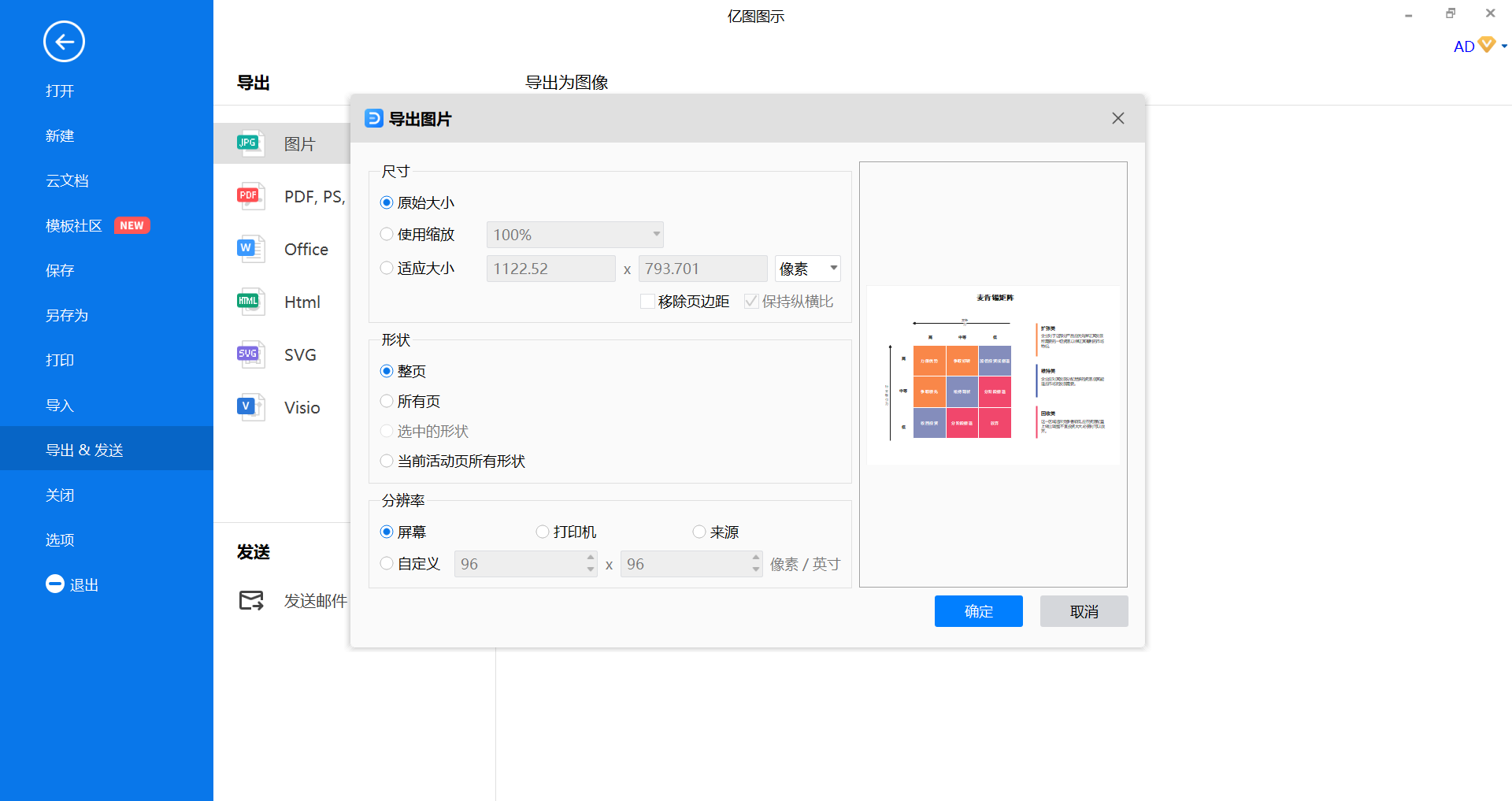Open the 像素 unit dropdown
Image resolution: width=1512 pixels, height=801 pixels.
pyautogui.click(x=808, y=269)
